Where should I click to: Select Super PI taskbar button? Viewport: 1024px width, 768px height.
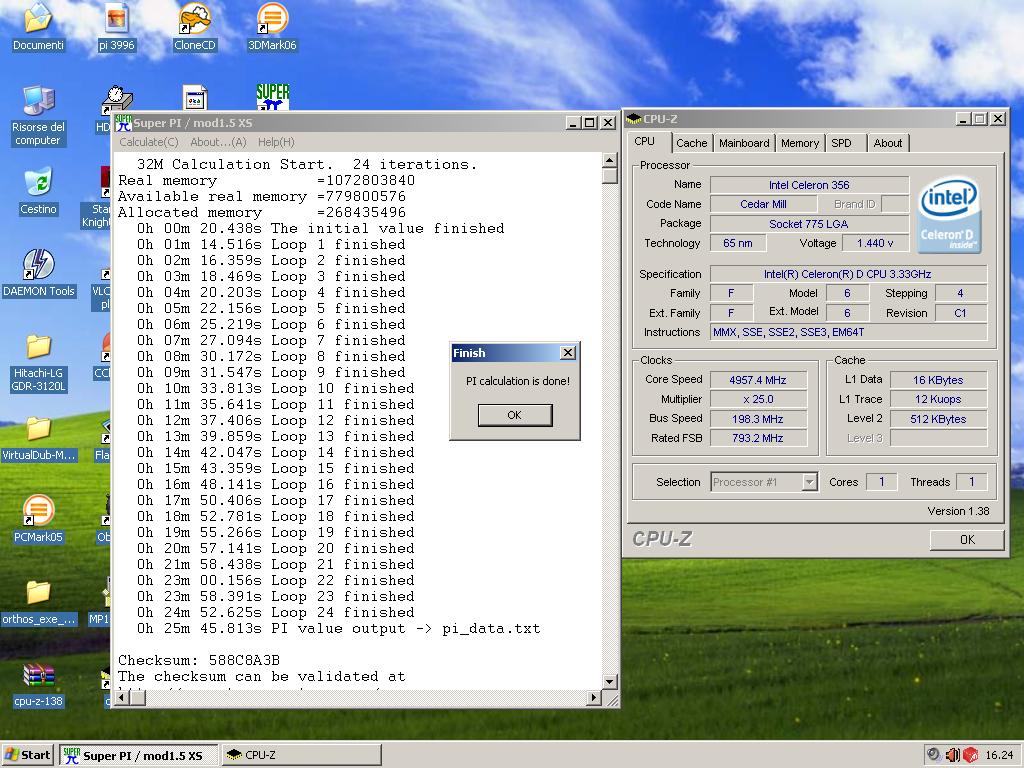[x=138, y=755]
